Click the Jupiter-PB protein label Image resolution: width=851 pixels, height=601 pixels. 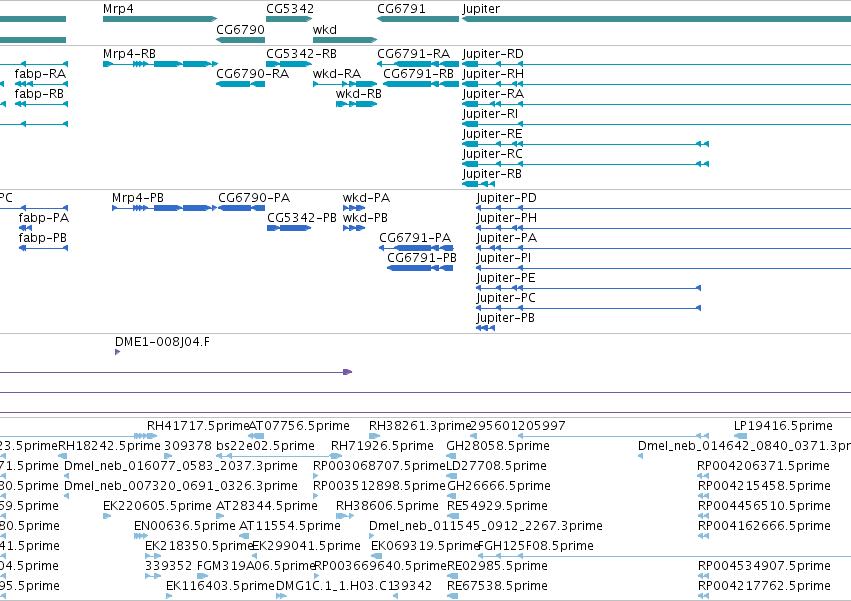click(505, 318)
